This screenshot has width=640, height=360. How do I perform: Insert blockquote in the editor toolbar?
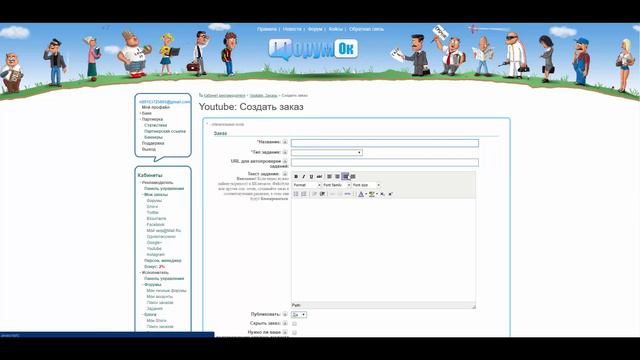tap(322, 194)
